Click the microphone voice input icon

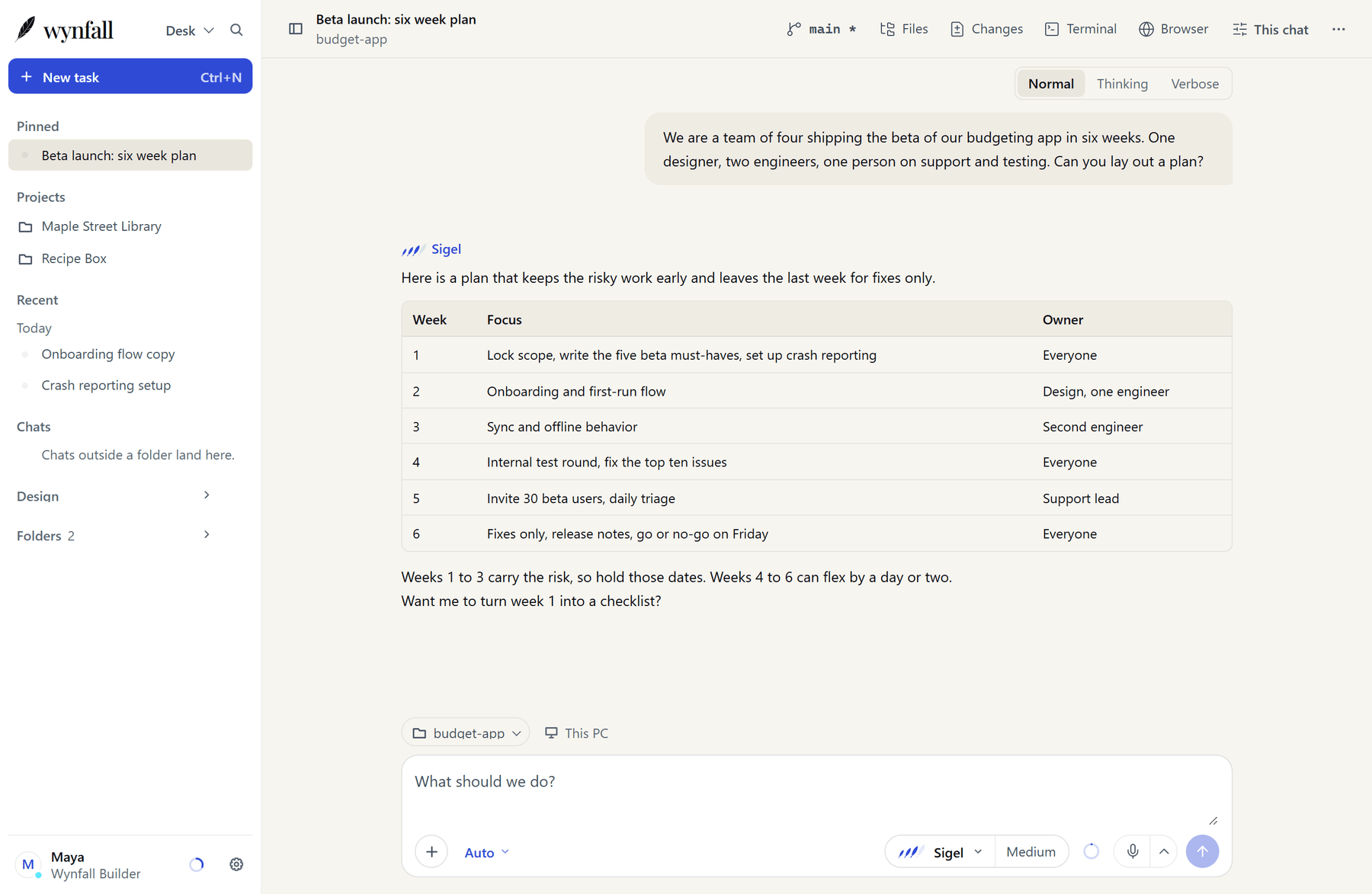pos(1133,851)
